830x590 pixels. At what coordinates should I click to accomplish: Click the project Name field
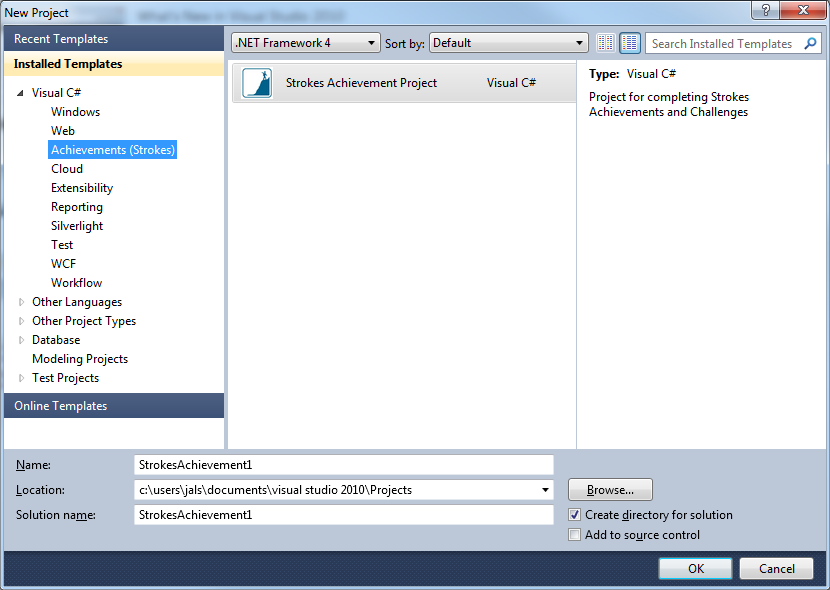tap(344, 465)
